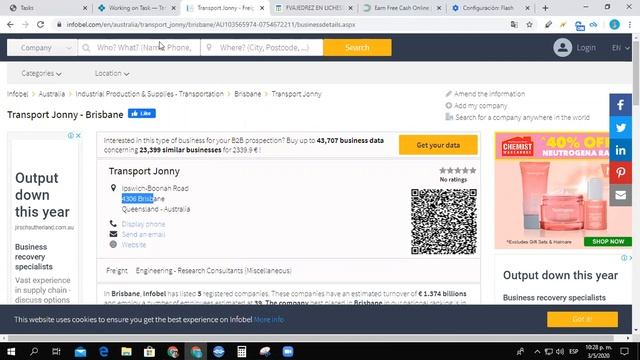Go to Brisbane breadcrumb link

[x=247, y=94]
